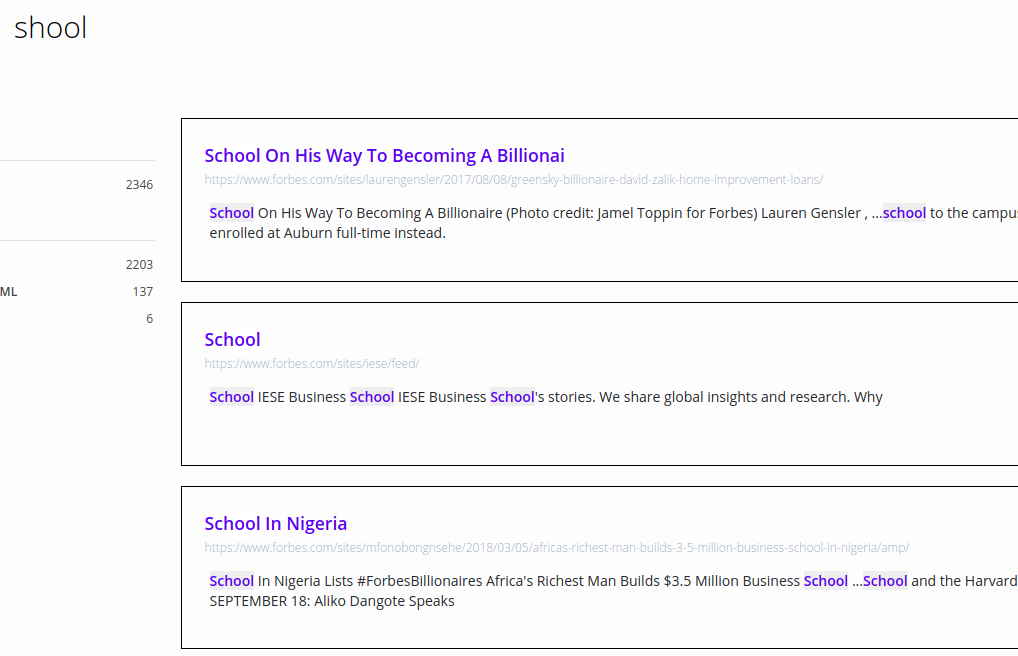Click highlighted "School" before "and the Harvard"

884,581
